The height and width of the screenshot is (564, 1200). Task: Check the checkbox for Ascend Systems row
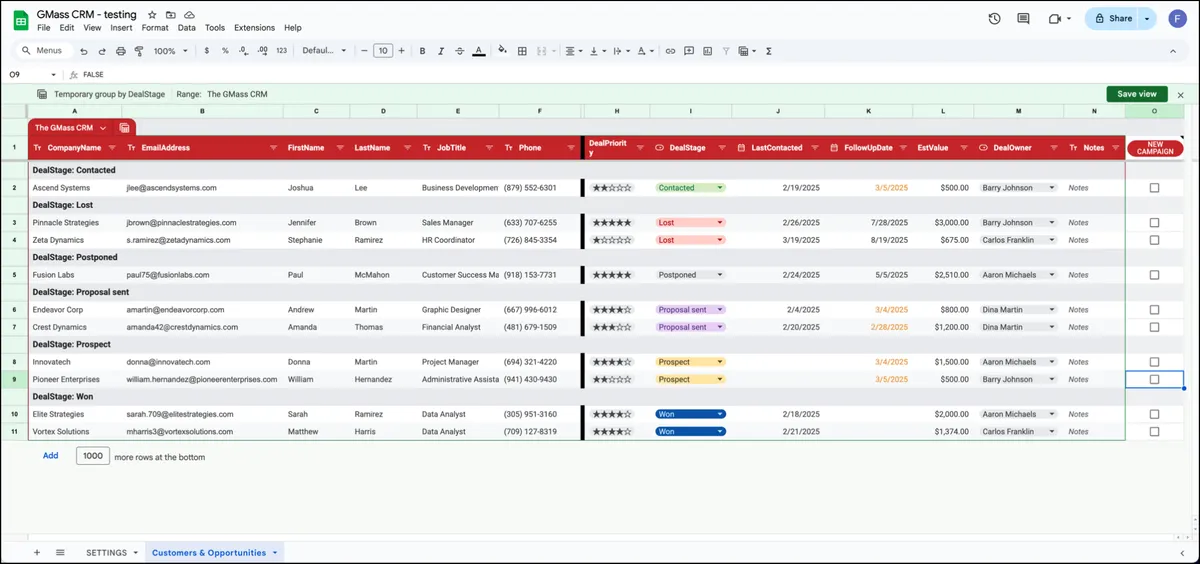[x=1154, y=188]
